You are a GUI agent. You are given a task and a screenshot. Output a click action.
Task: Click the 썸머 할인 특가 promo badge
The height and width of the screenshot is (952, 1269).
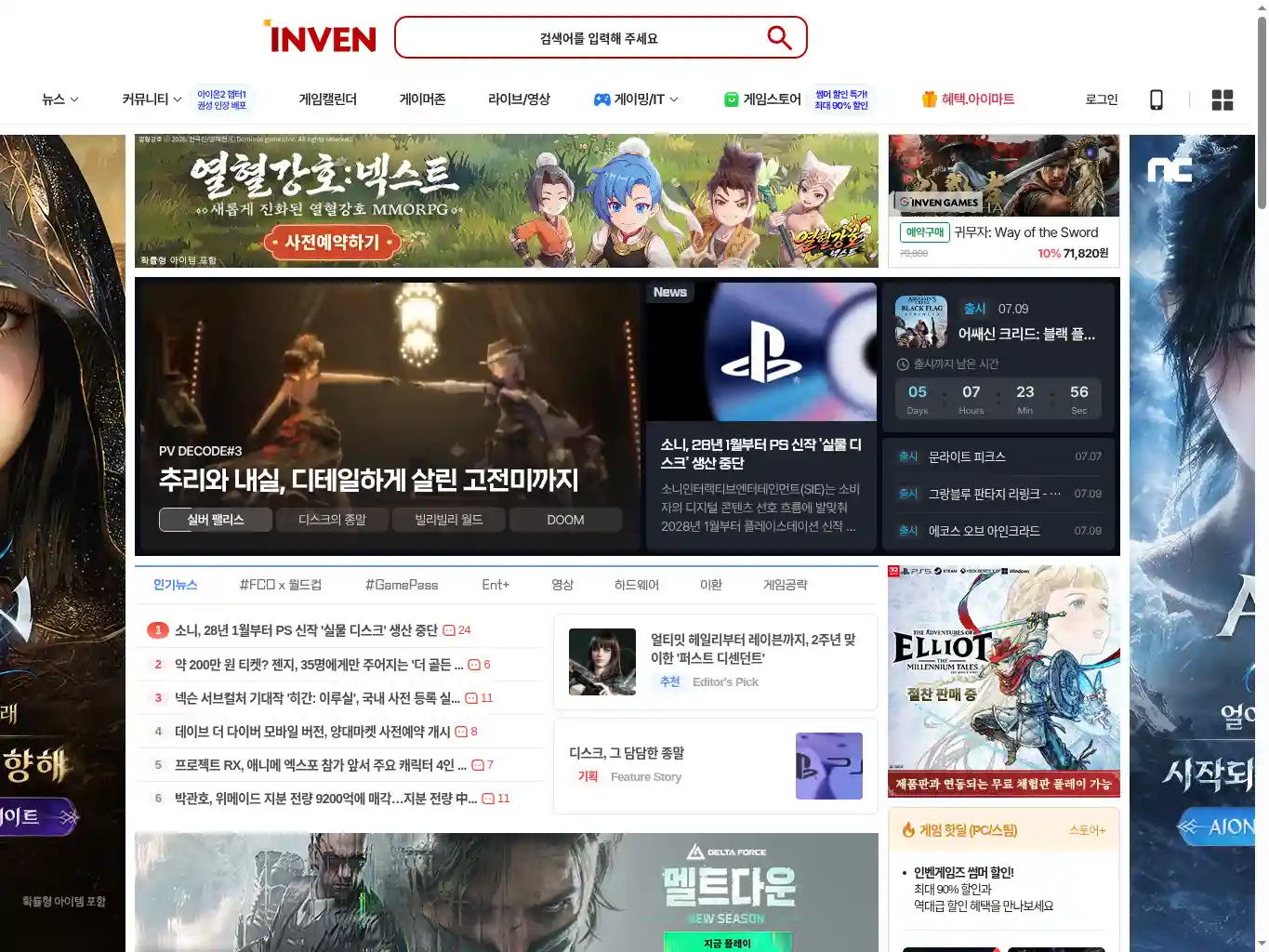841,99
